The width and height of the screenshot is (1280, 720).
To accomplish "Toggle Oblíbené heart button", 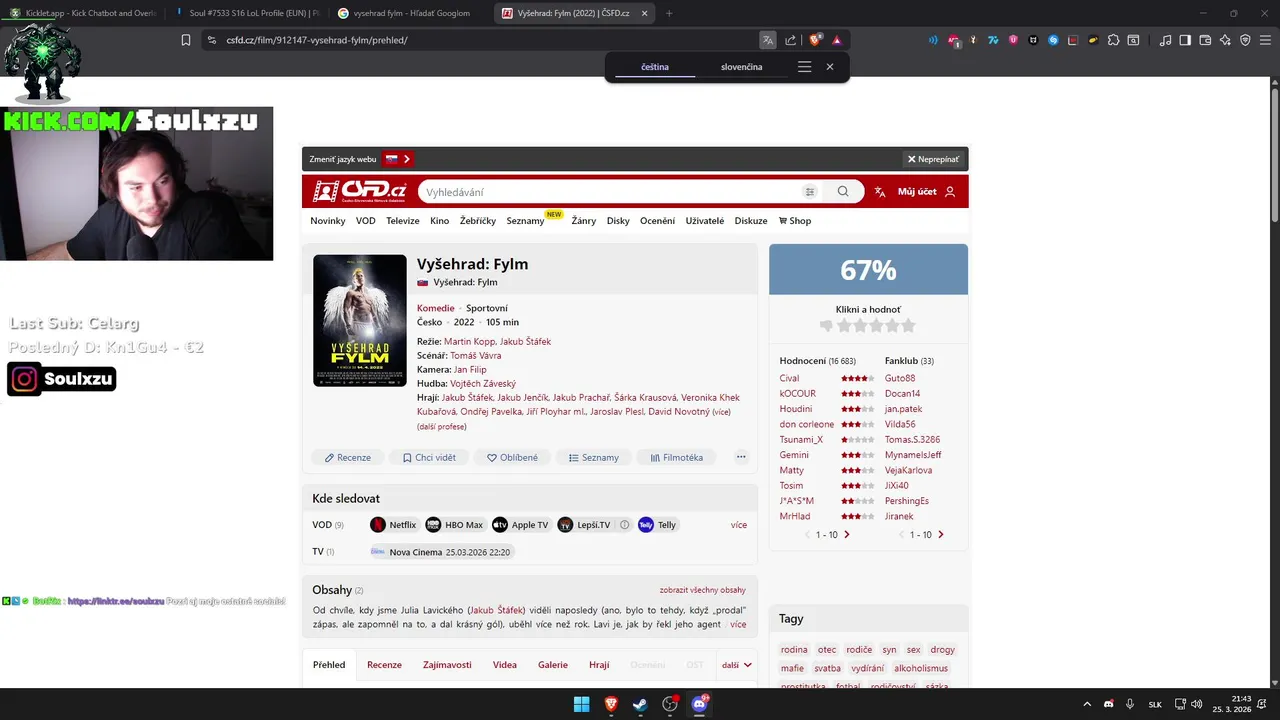I will [x=512, y=457].
